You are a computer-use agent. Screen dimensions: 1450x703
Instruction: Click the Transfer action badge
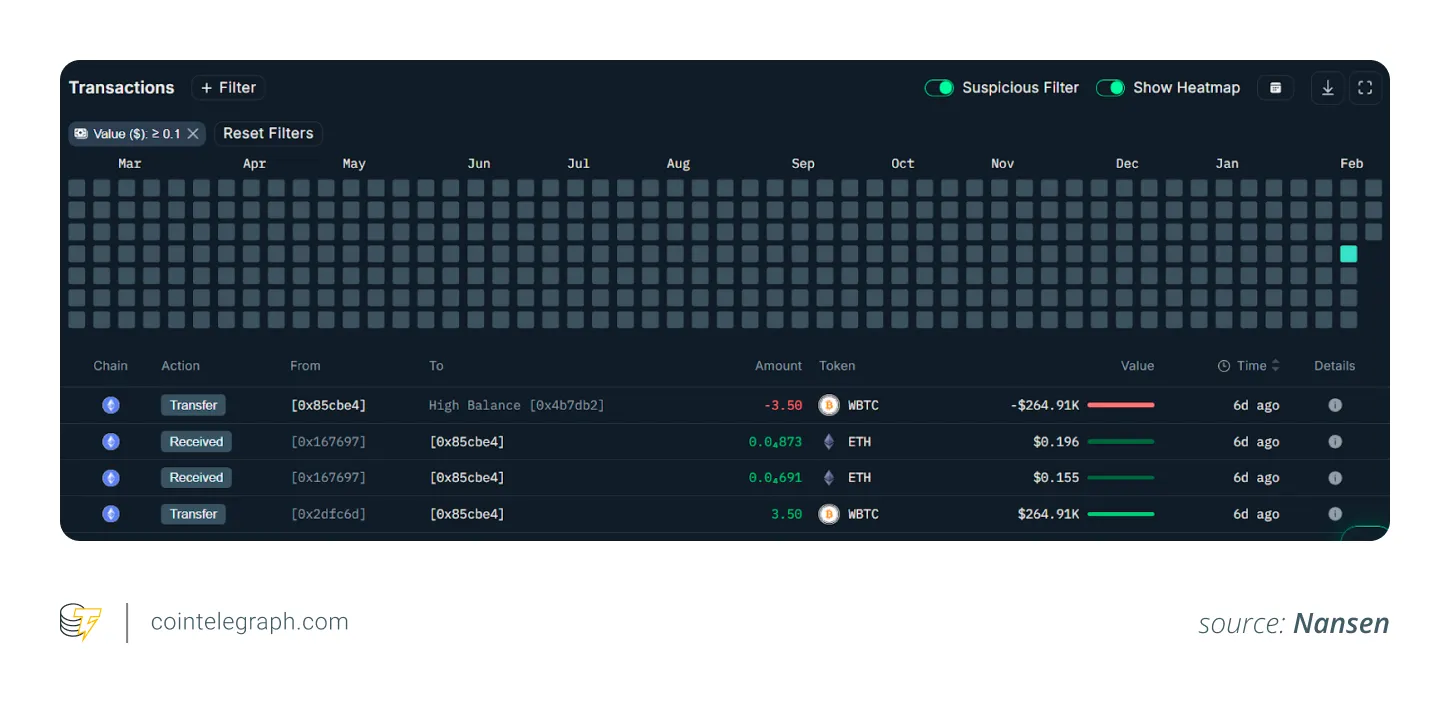coord(193,405)
